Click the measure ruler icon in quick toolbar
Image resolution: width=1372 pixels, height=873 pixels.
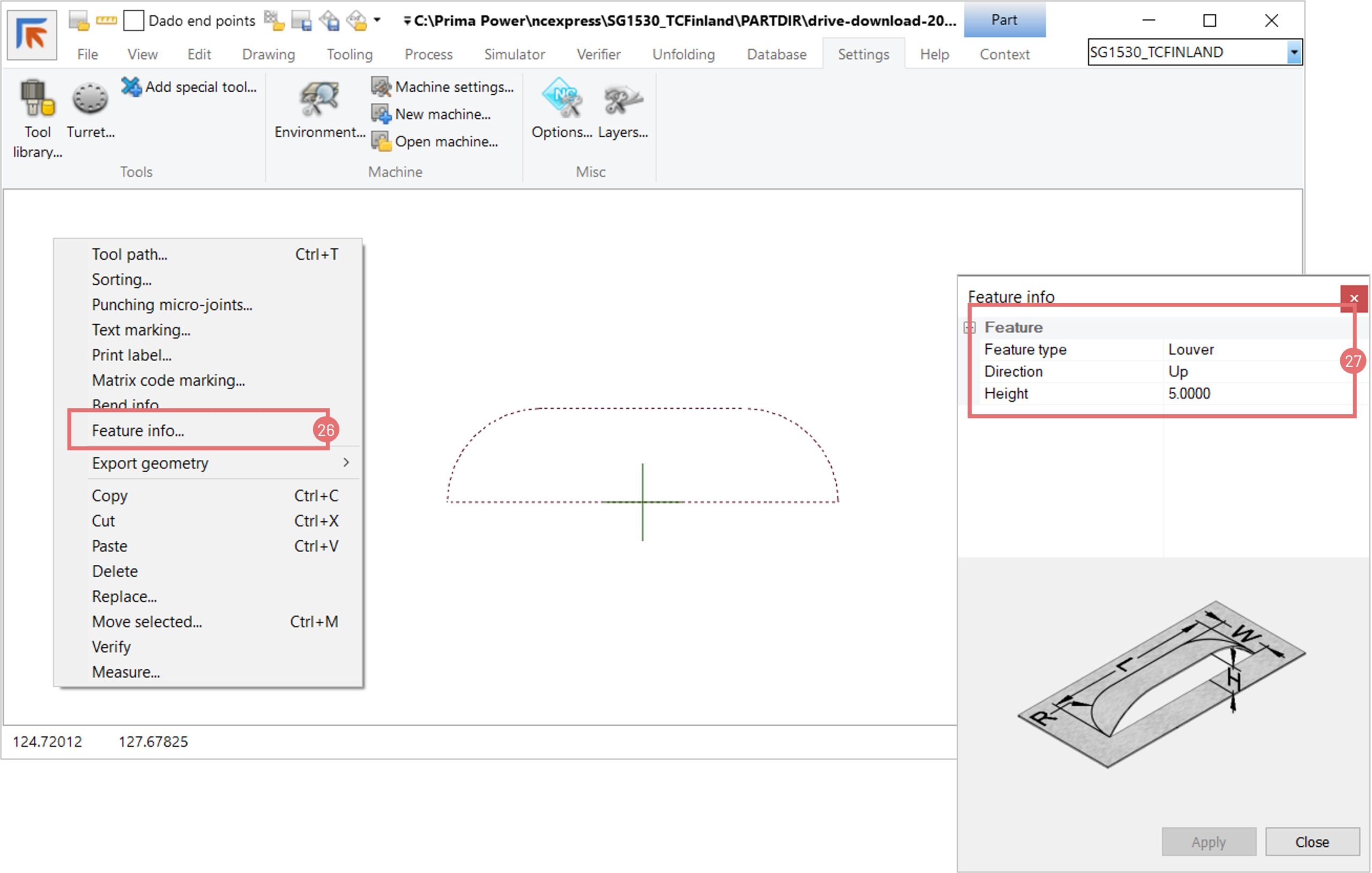coord(106,20)
